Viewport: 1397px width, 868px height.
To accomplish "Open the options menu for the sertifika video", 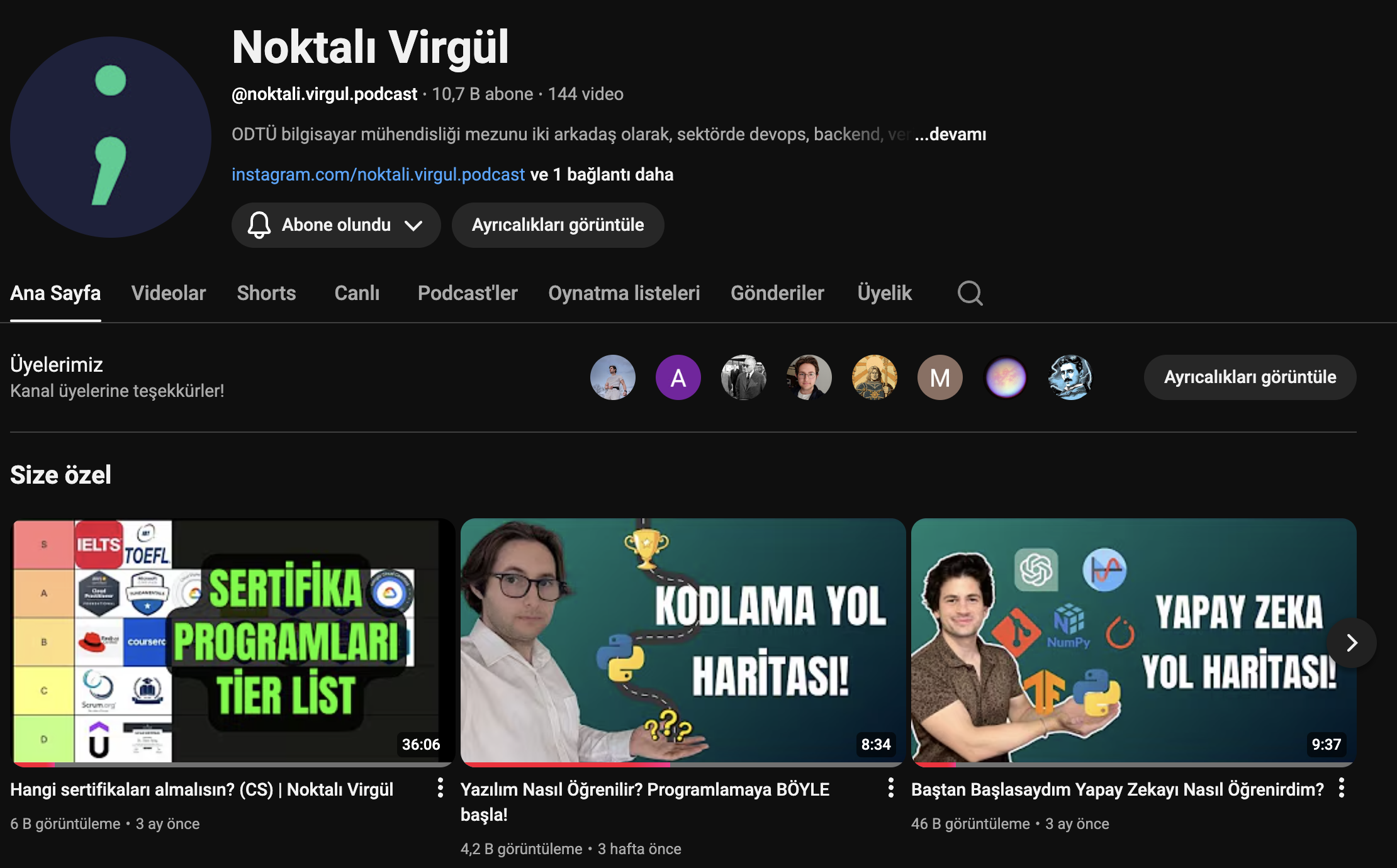I will coord(440,787).
